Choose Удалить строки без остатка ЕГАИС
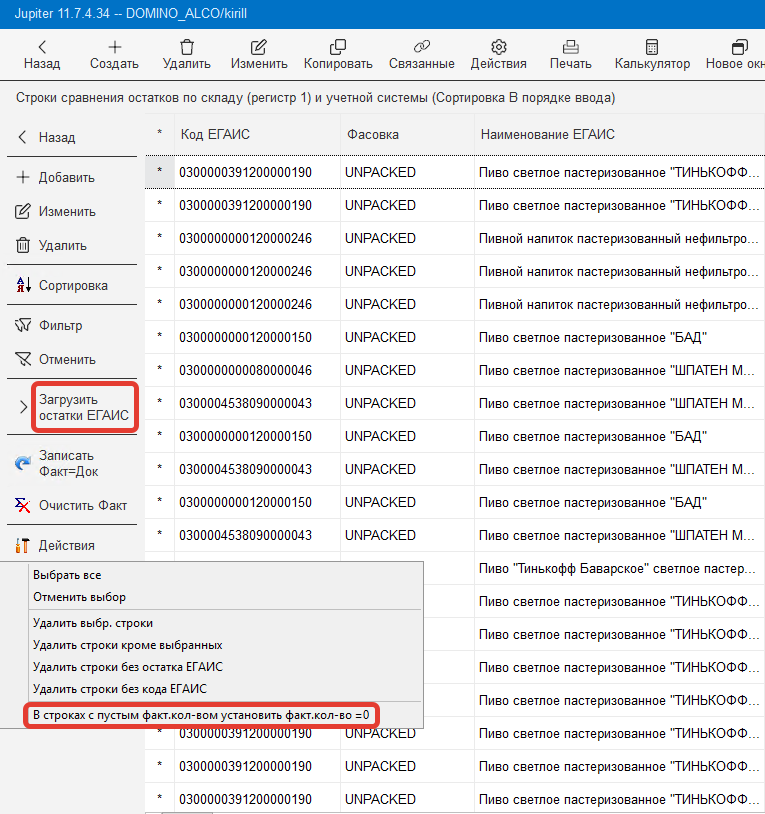 tap(128, 667)
